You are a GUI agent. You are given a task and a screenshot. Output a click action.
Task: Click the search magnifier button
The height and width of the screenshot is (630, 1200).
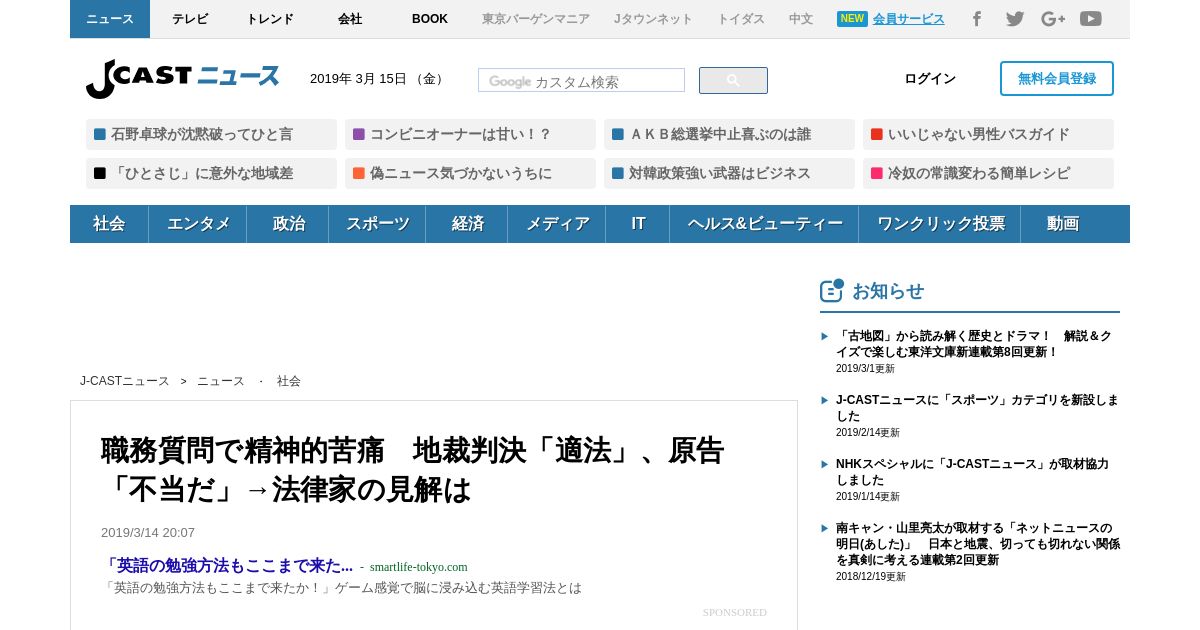(733, 81)
